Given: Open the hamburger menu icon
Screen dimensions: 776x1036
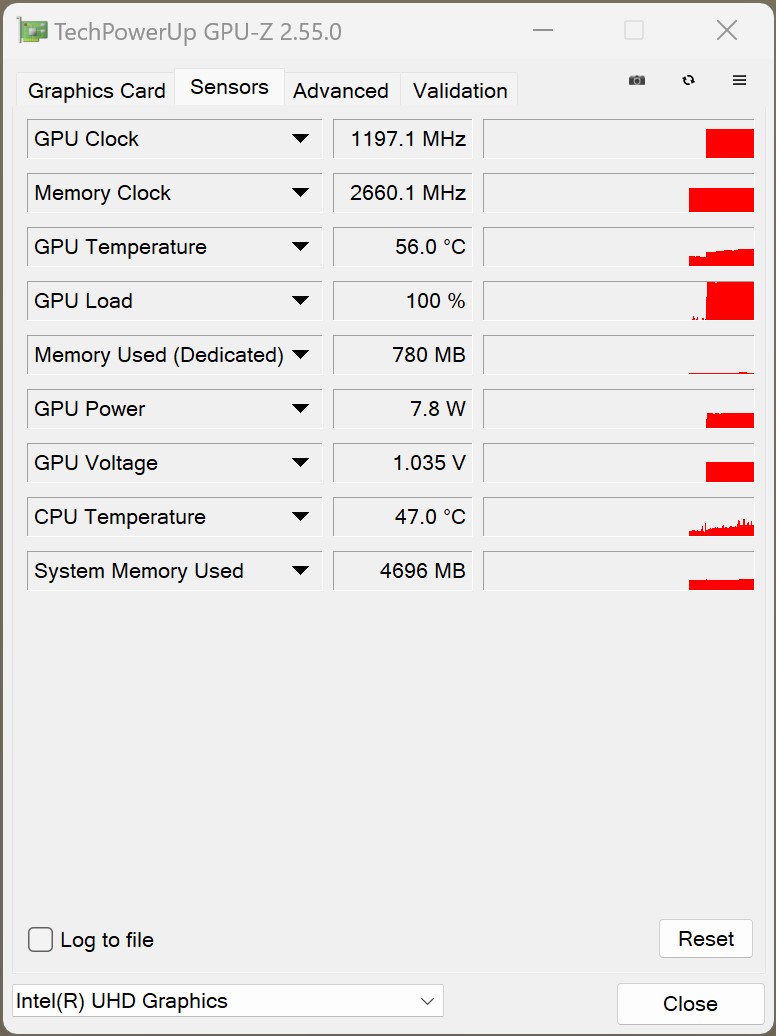Looking at the screenshot, I should coord(740,81).
